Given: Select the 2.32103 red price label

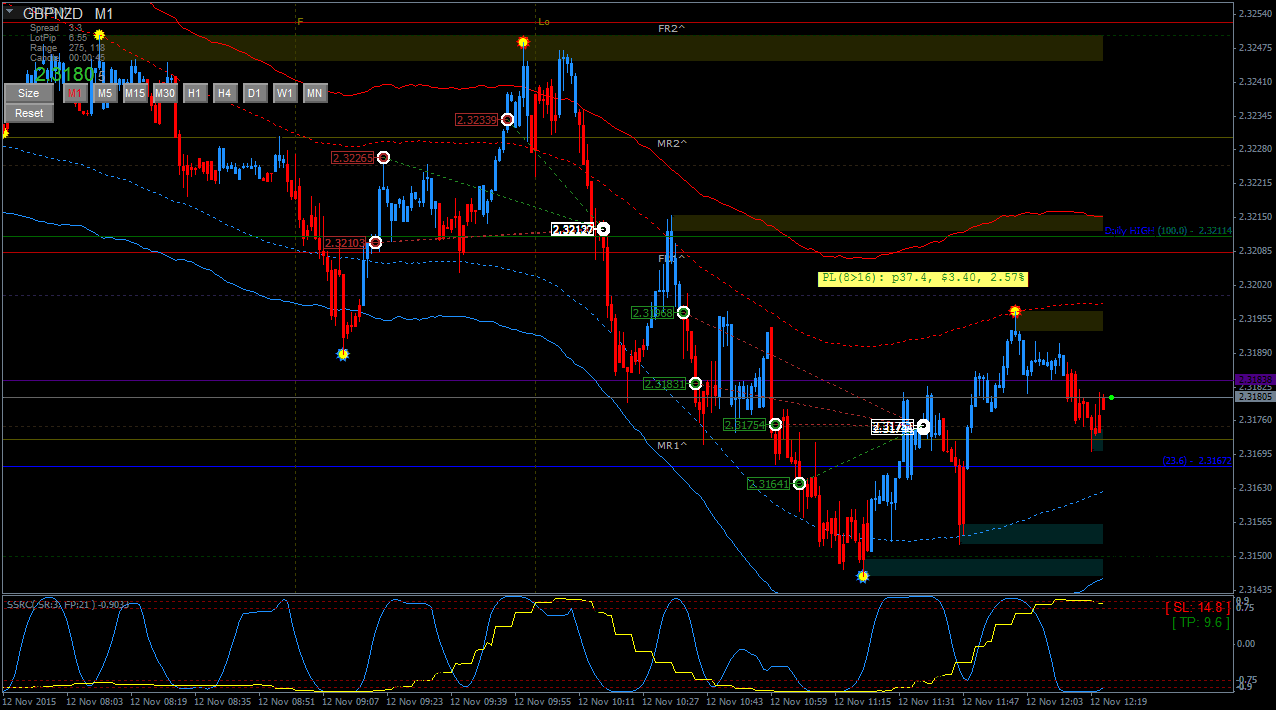Looking at the screenshot, I should click(x=344, y=243).
